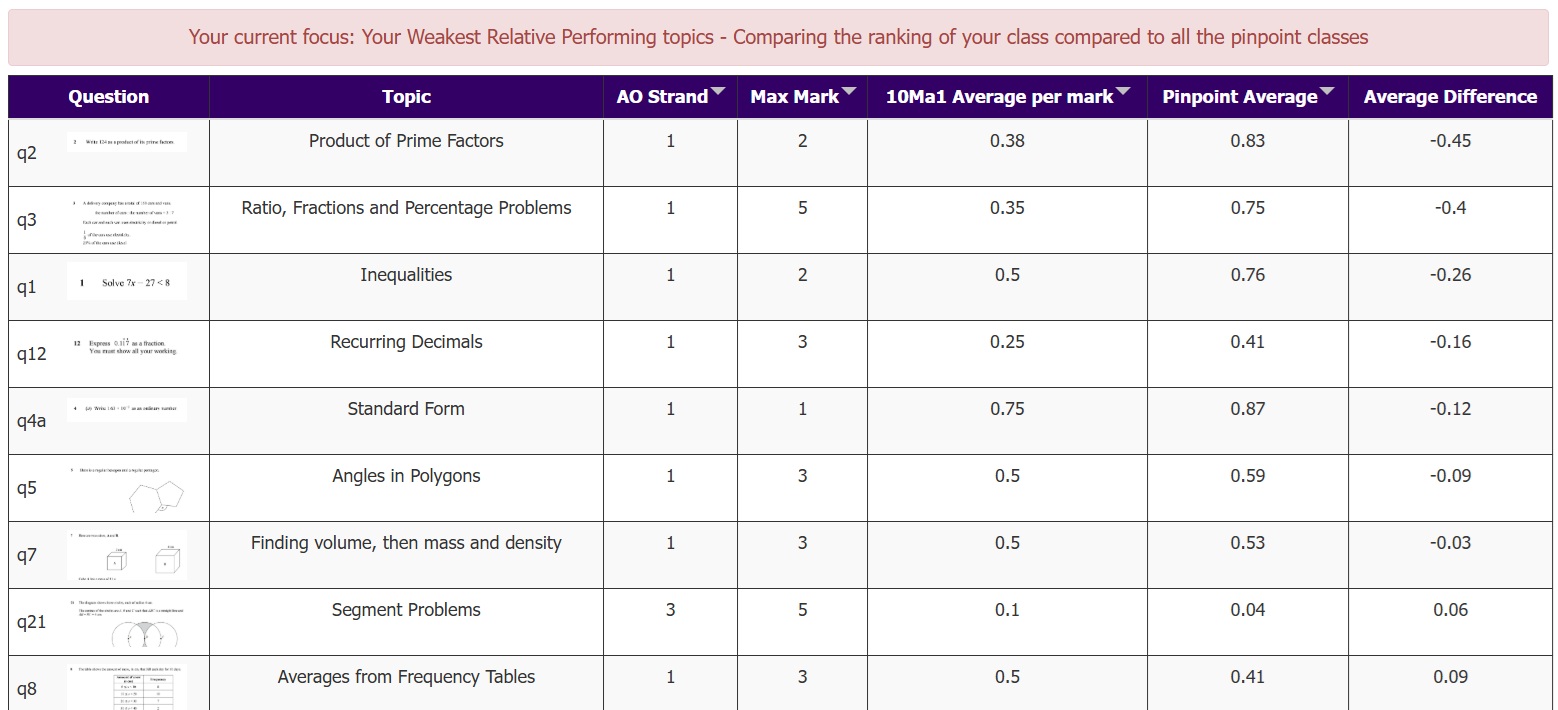Select the Product of Prime Factors topic
The width and height of the screenshot is (1558, 710).
(x=406, y=141)
